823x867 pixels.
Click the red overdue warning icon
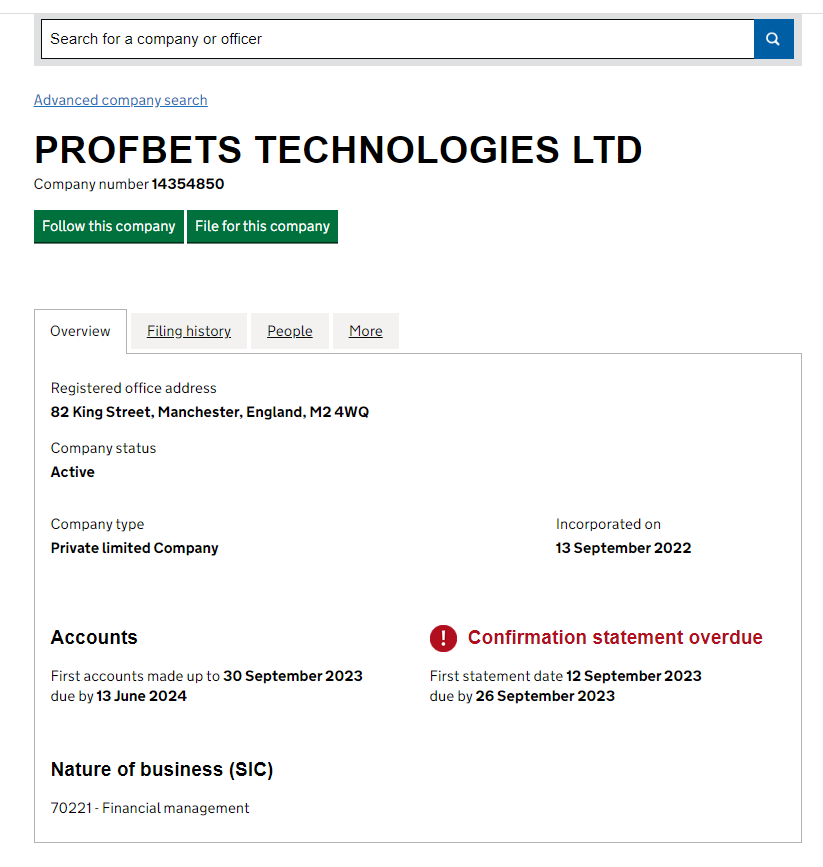[443, 638]
